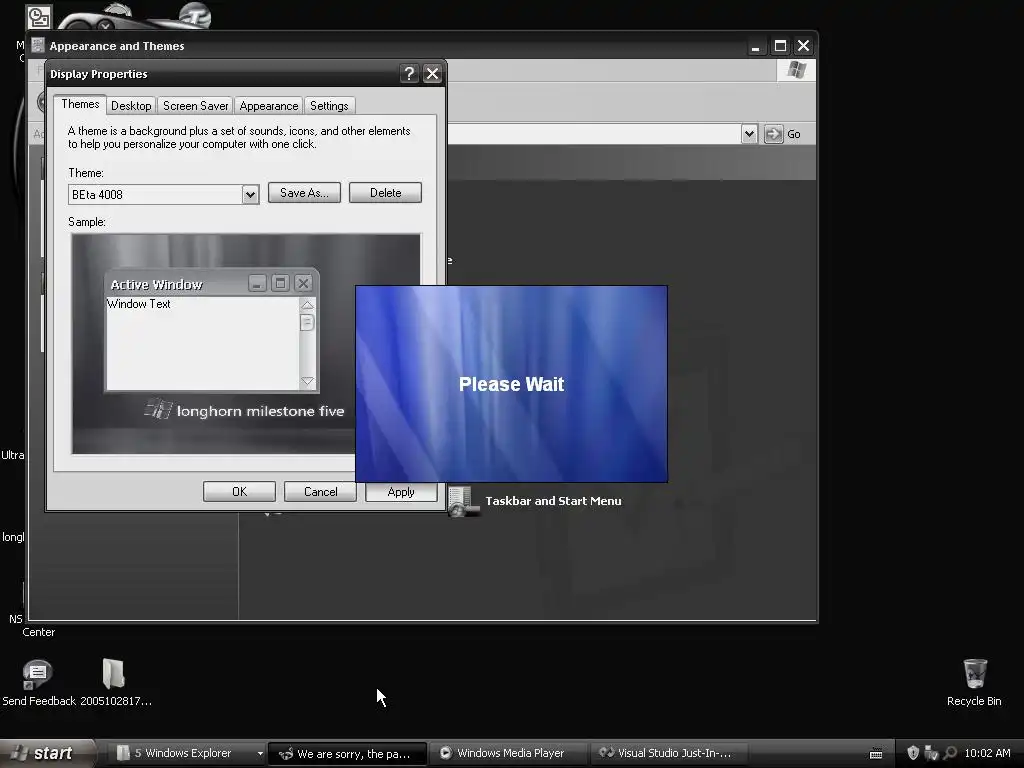Cancel the Display Properties dialog
Viewport: 1024px width, 768px height.
point(320,492)
